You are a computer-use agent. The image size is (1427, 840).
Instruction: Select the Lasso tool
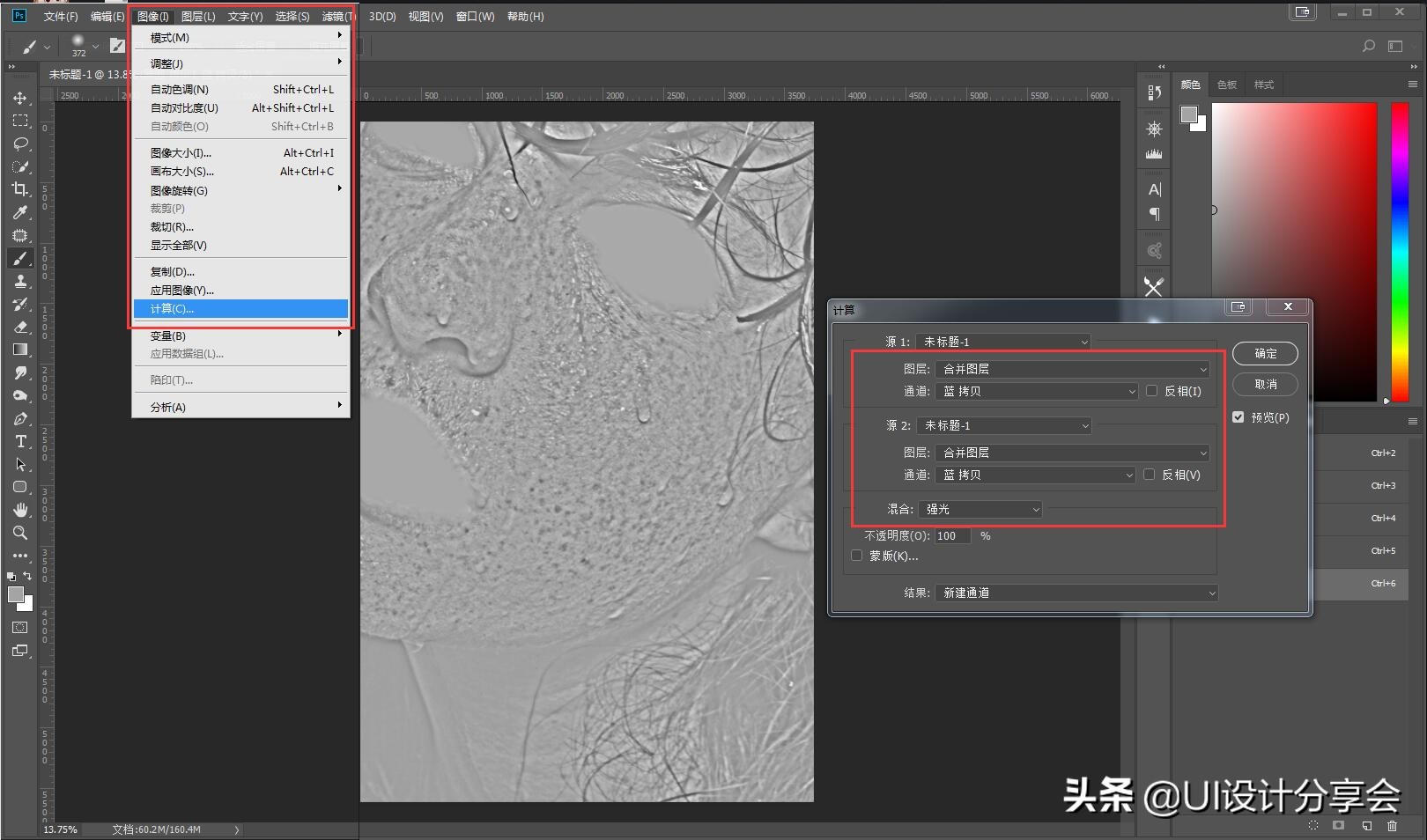[x=20, y=144]
